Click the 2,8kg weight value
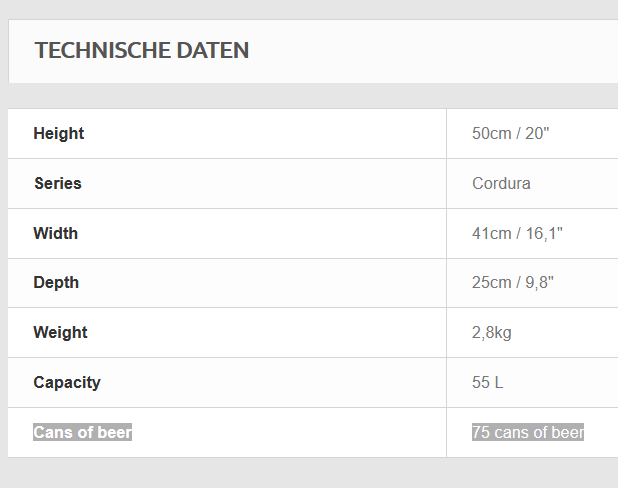618x488 pixels. 492,333
